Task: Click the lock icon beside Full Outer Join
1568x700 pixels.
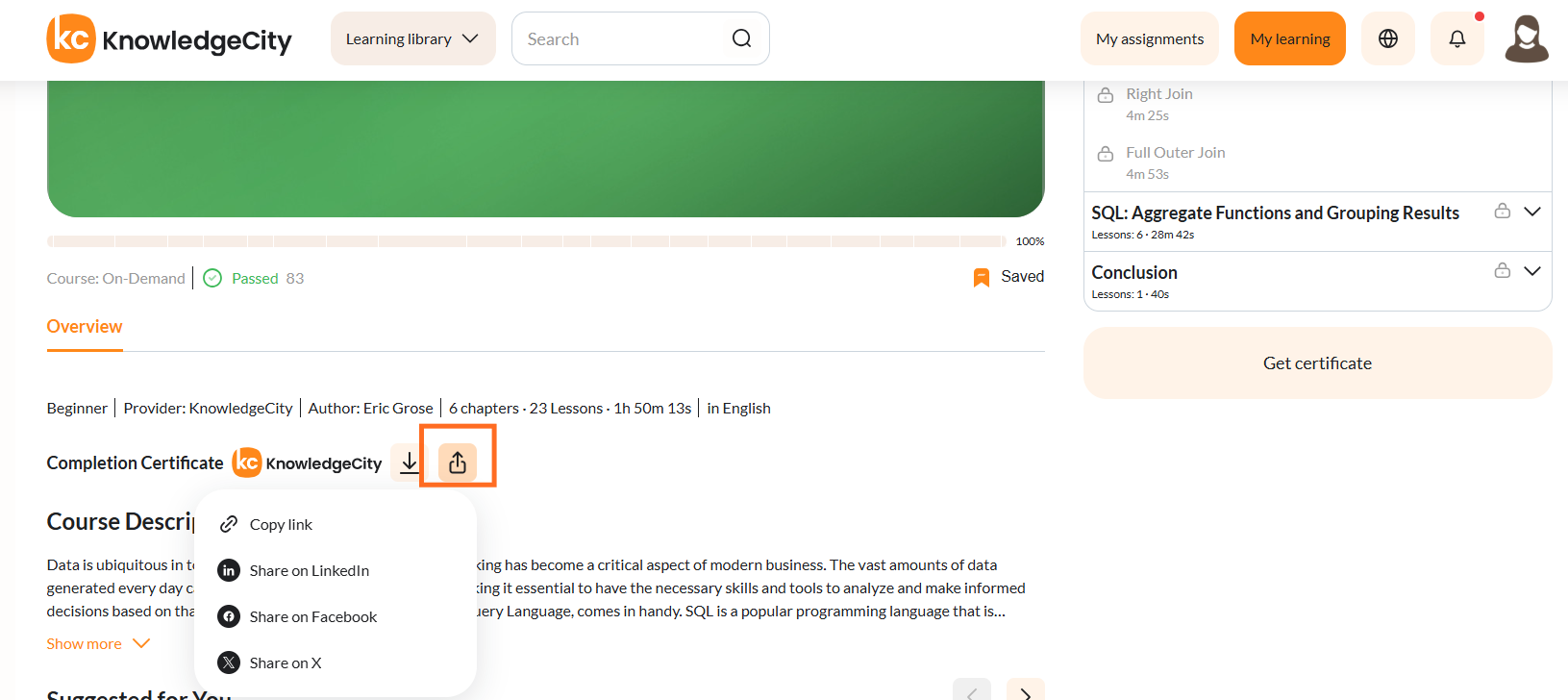Action: [1106, 153]
